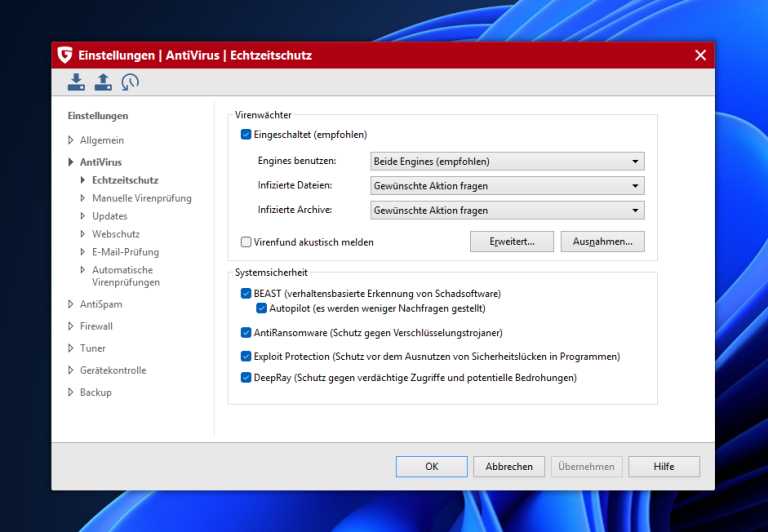
Task: Close the Einstellungen dialog with the X
Action: pos(700,55)
